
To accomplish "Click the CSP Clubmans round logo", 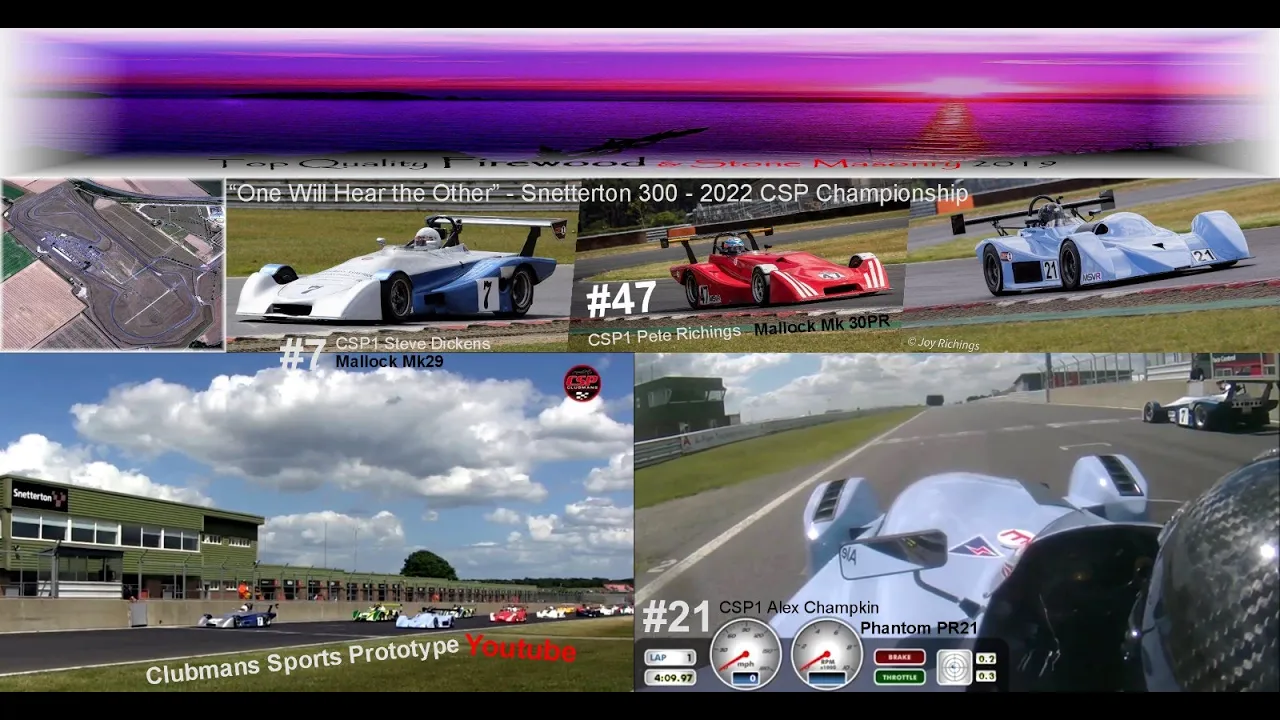I will (x=582, y=383).
